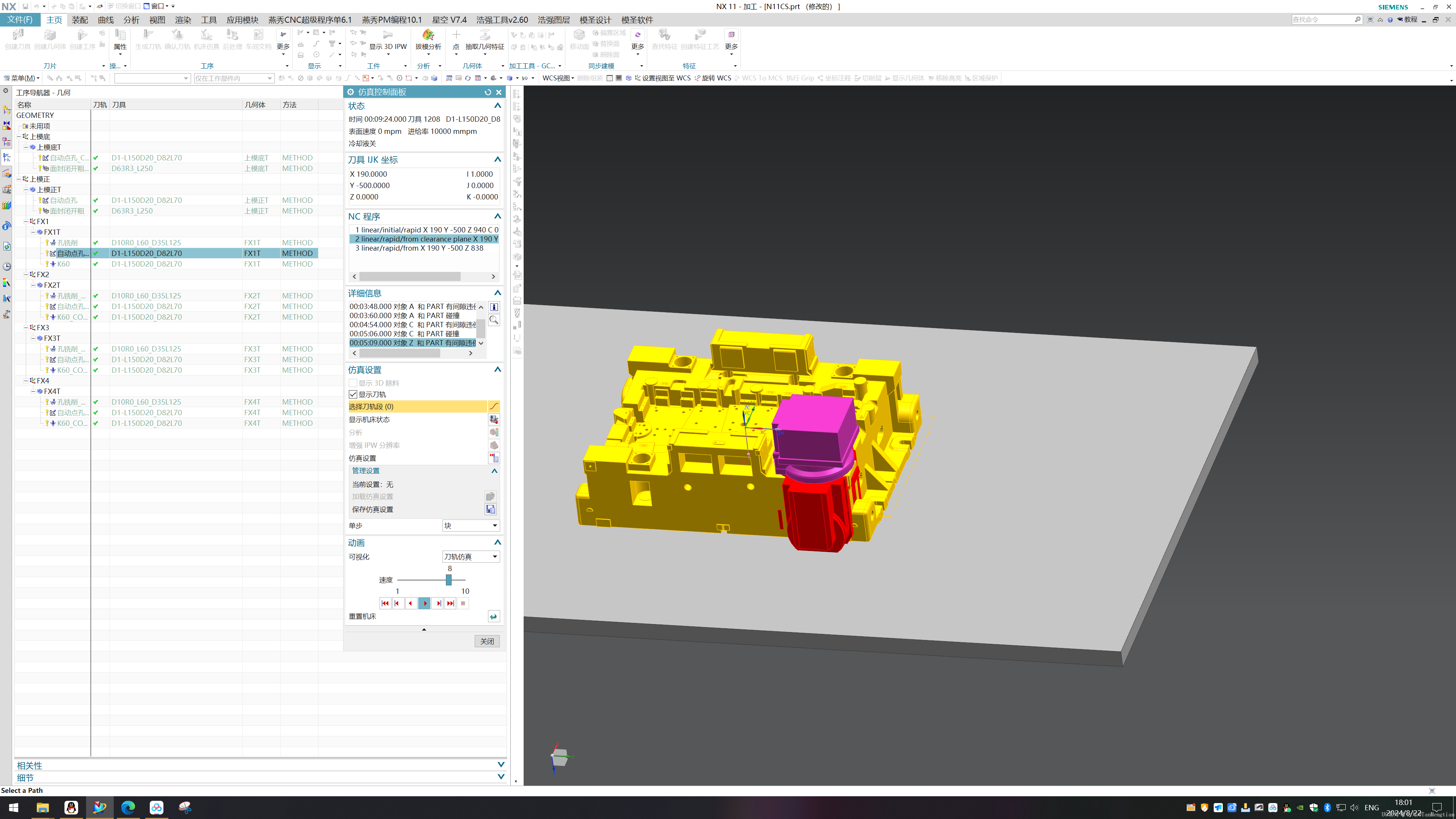
Task: Click the 教程 button in top right
Action: 1407,19
